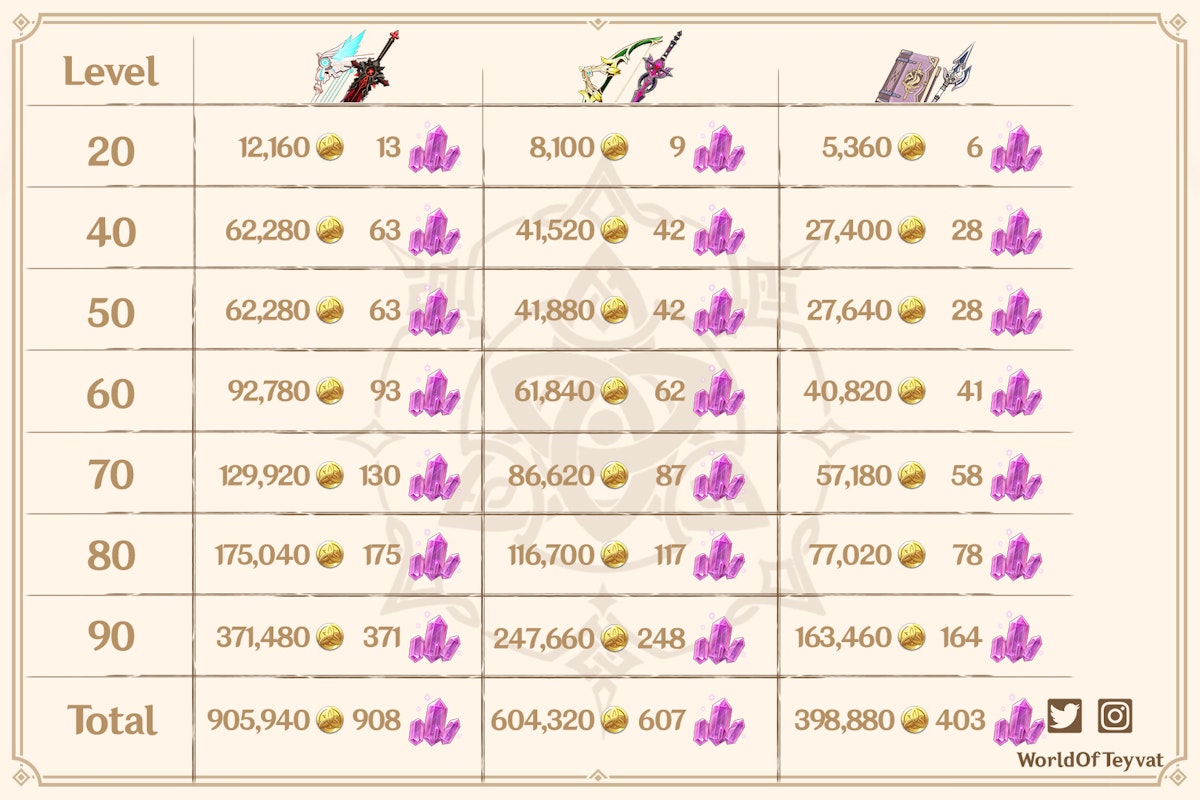Select the Total row label

point(112,721)
